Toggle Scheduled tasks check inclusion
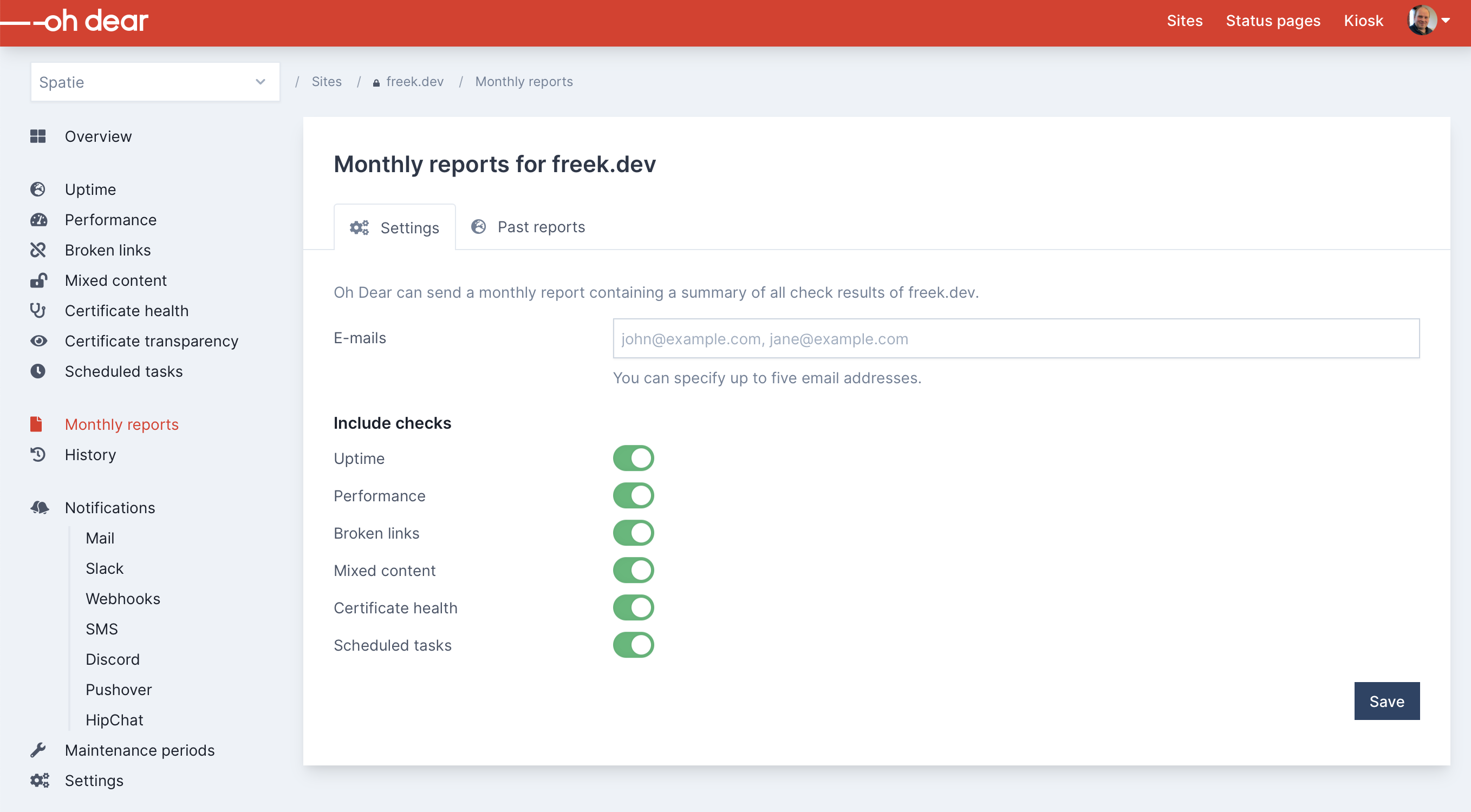 [x=633, y=645]
